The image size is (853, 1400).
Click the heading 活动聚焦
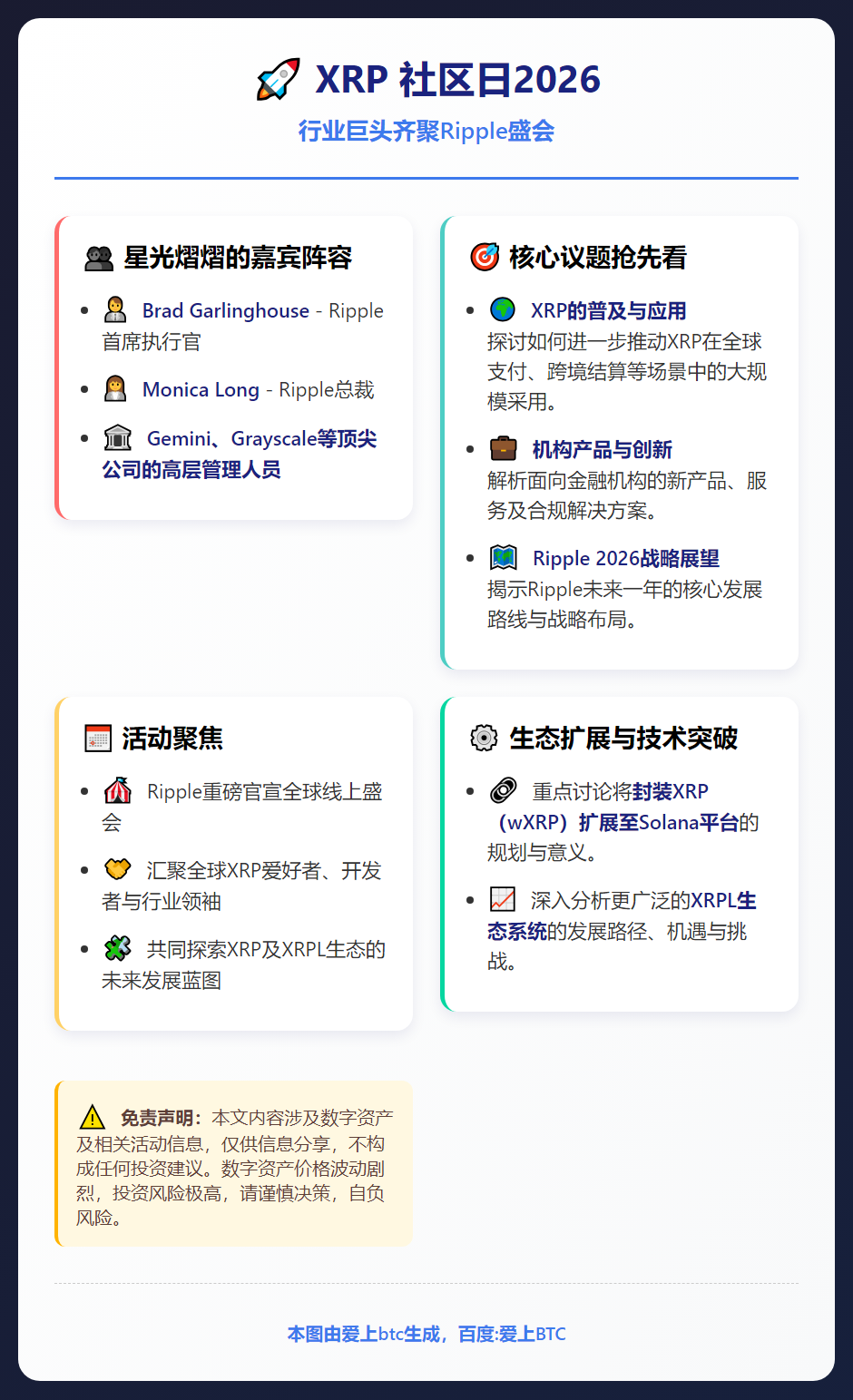point(172,739)
